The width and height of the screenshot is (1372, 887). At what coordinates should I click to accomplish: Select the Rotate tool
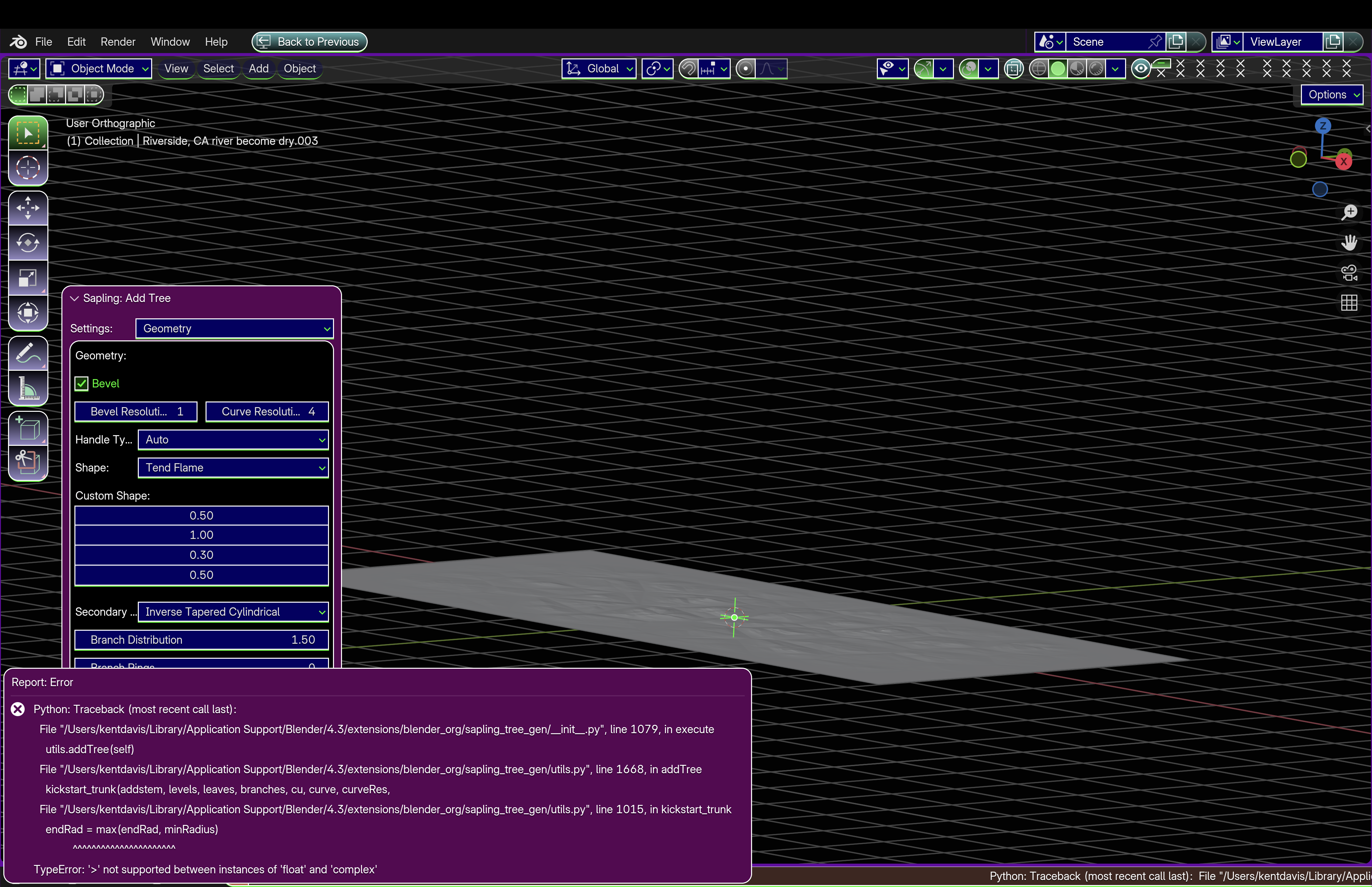point(28,243)
